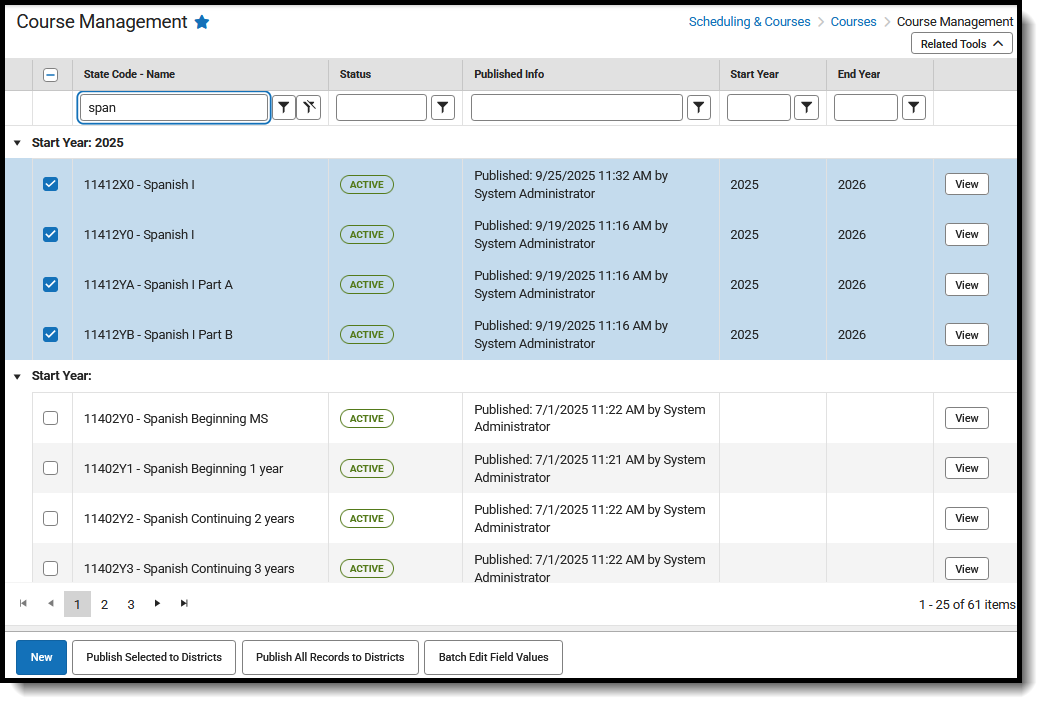
Task: Click inside the Status filter text box
Action: click(x=380, y=107)
